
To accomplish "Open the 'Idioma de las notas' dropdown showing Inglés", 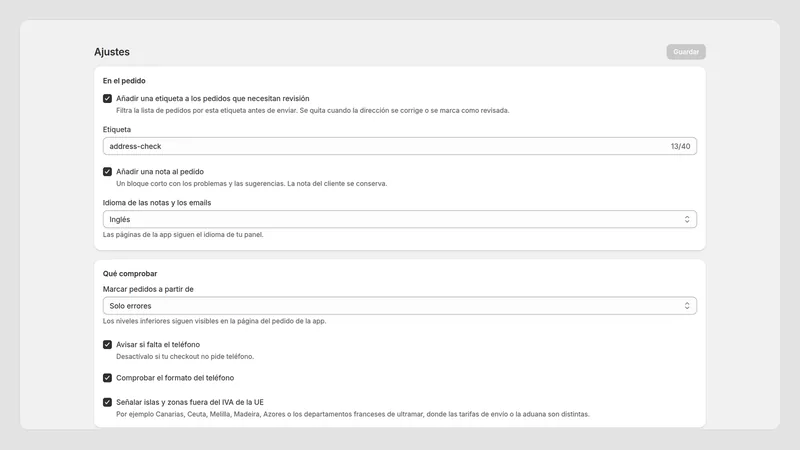I will tap(399, 219).
